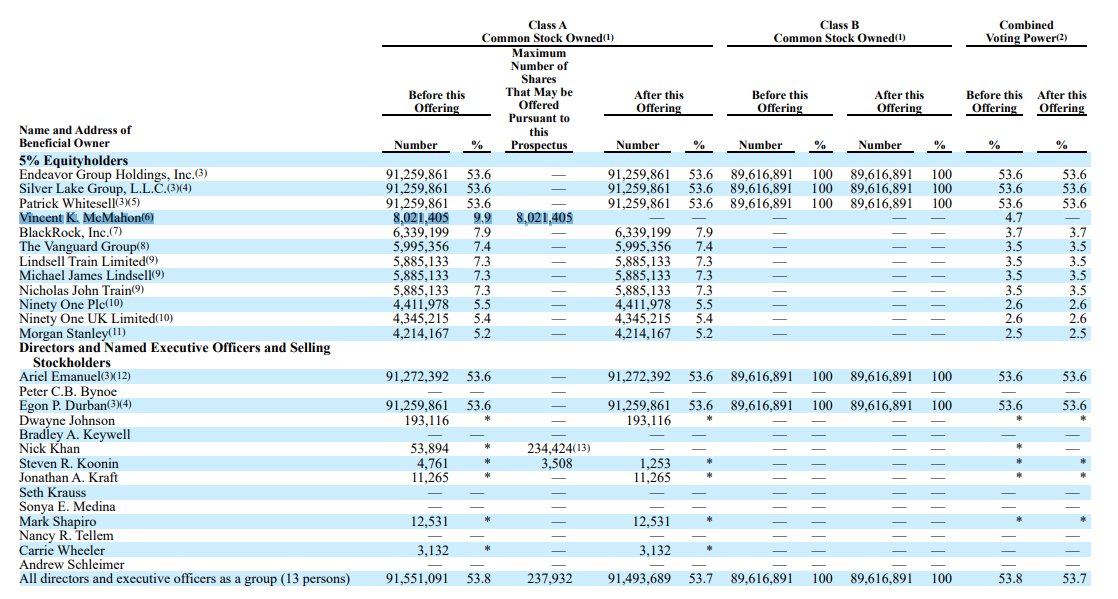The width and height of the screenshot is (1118, 599).
Task: Click the group total 237,932 offered shares
Action: coord(550,579)
